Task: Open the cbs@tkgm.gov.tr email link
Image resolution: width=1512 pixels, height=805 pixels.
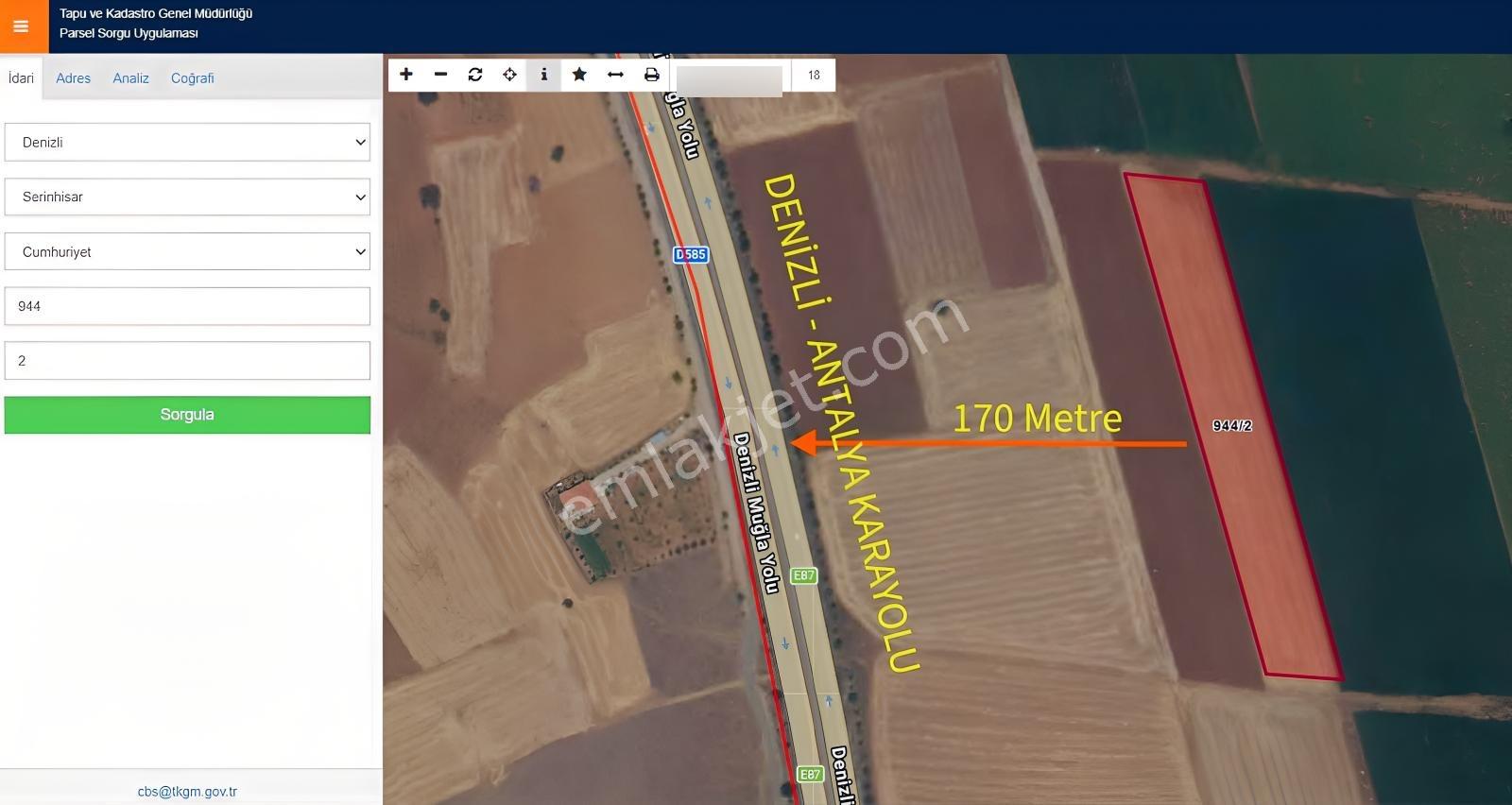Action: [187, 792]
